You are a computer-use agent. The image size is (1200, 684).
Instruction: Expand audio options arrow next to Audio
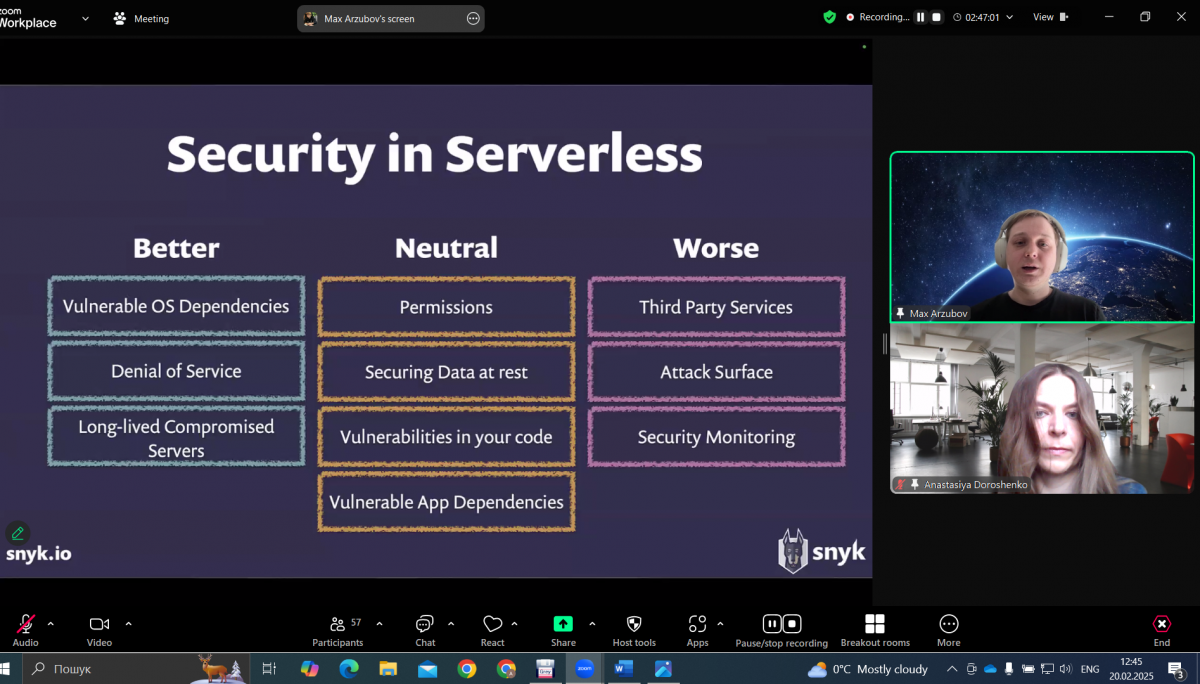pyautogui.click(x=51, y=623)
